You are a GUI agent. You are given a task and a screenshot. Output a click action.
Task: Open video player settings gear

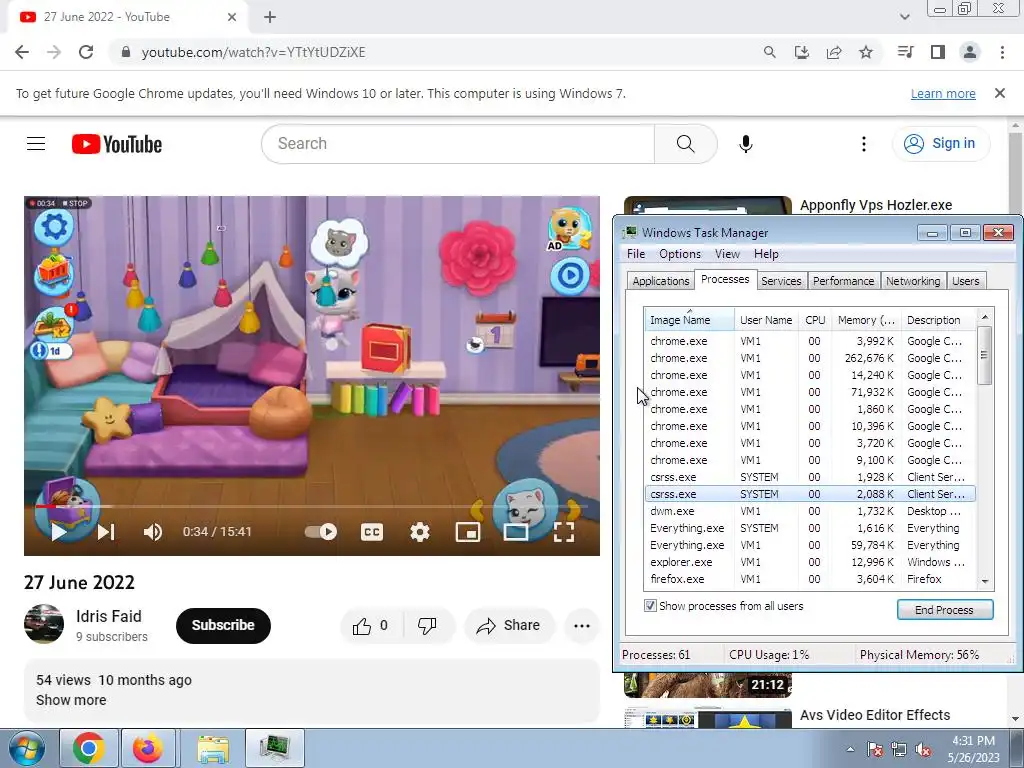point(419,532)
